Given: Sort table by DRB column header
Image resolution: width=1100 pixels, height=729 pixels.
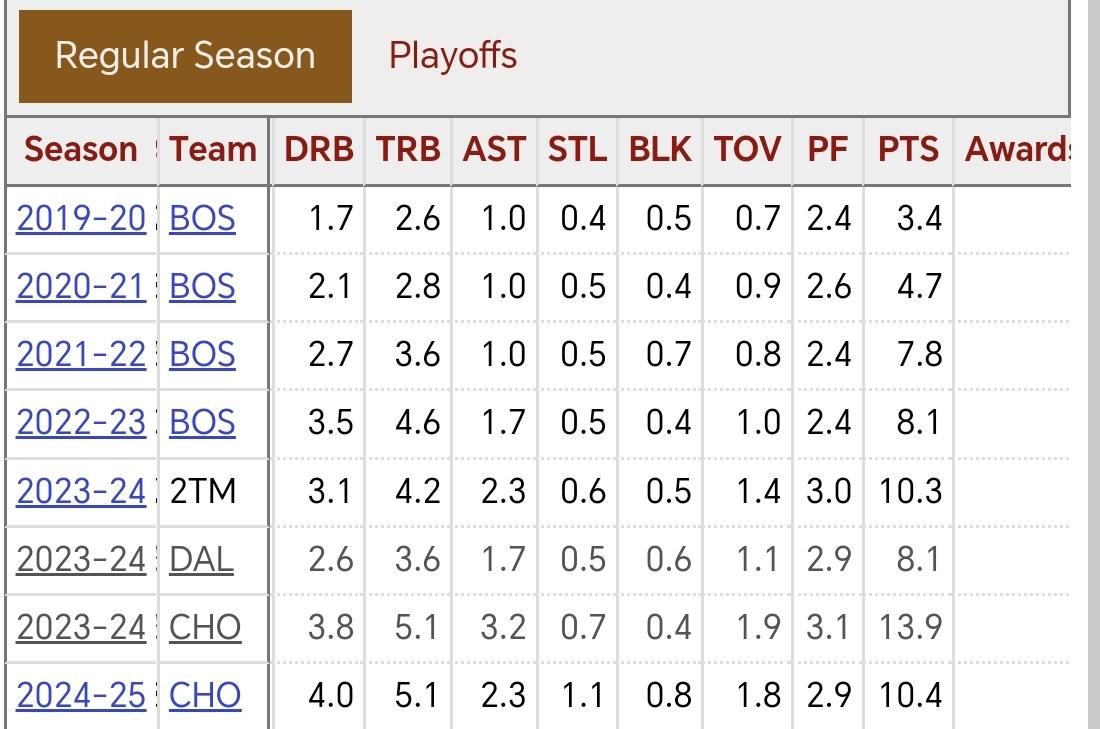Looking at the screenshot, I should (x=318, y=149).
